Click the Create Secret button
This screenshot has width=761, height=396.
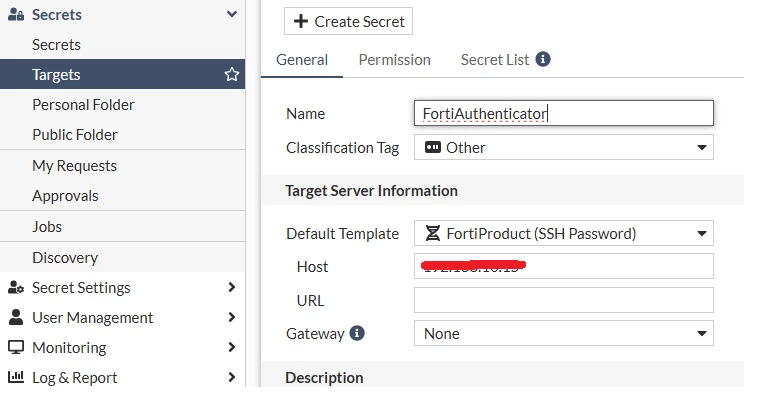click(x=348, y=21)
